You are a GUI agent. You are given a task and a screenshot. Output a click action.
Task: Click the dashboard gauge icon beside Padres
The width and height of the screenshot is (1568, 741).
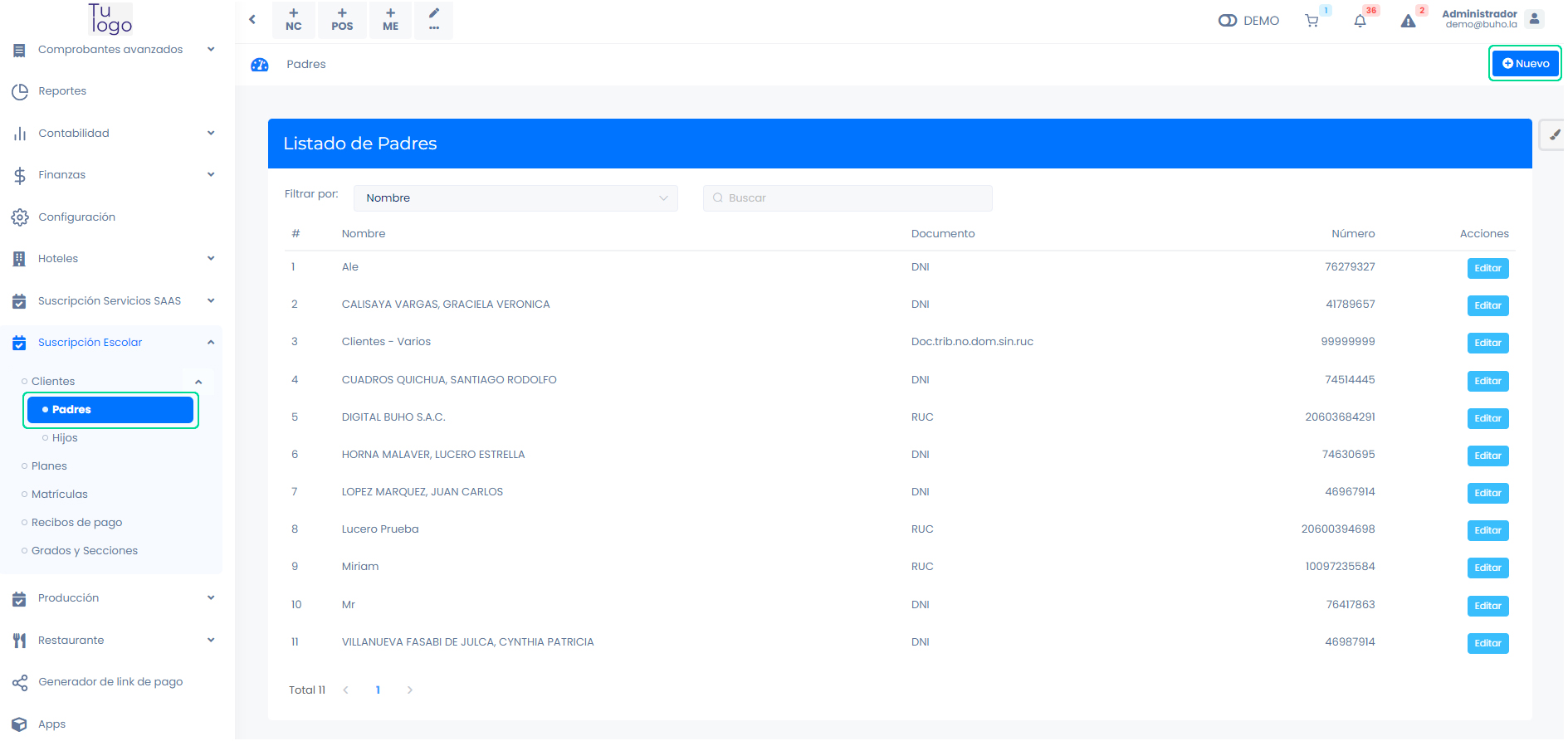click(x=260, y=65)
